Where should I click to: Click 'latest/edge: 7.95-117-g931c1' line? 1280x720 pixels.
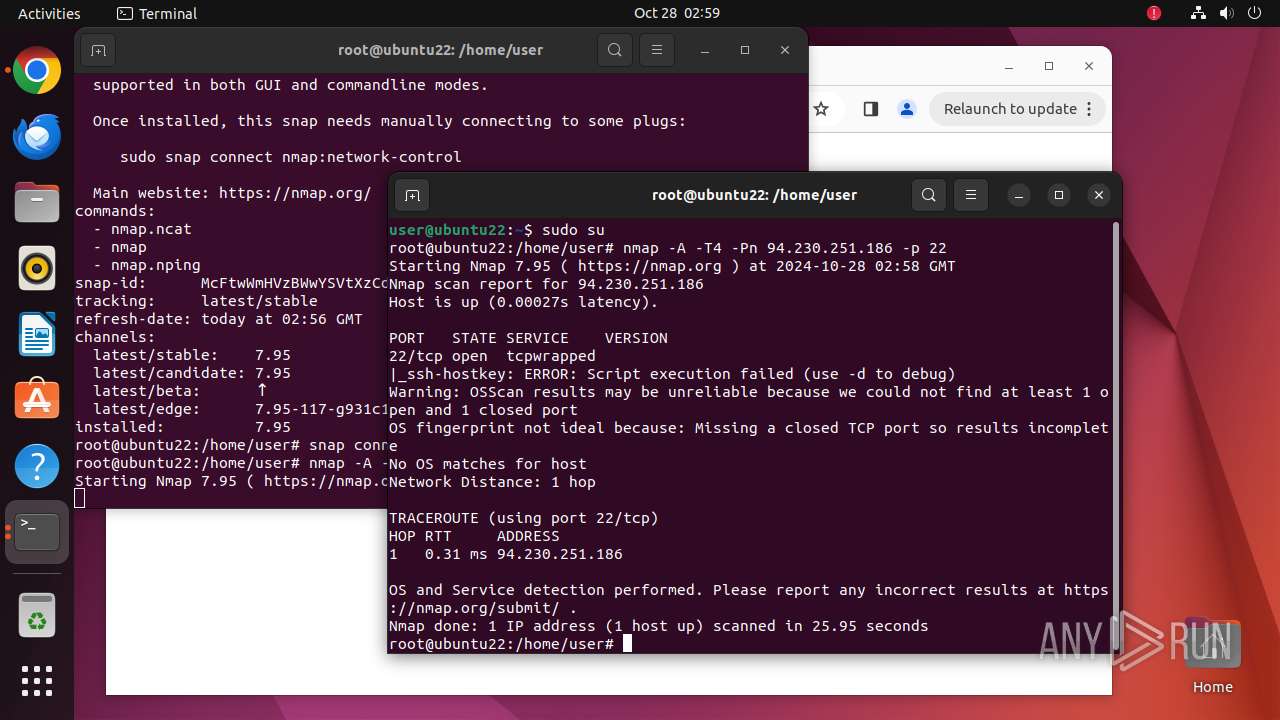(240, 409)
